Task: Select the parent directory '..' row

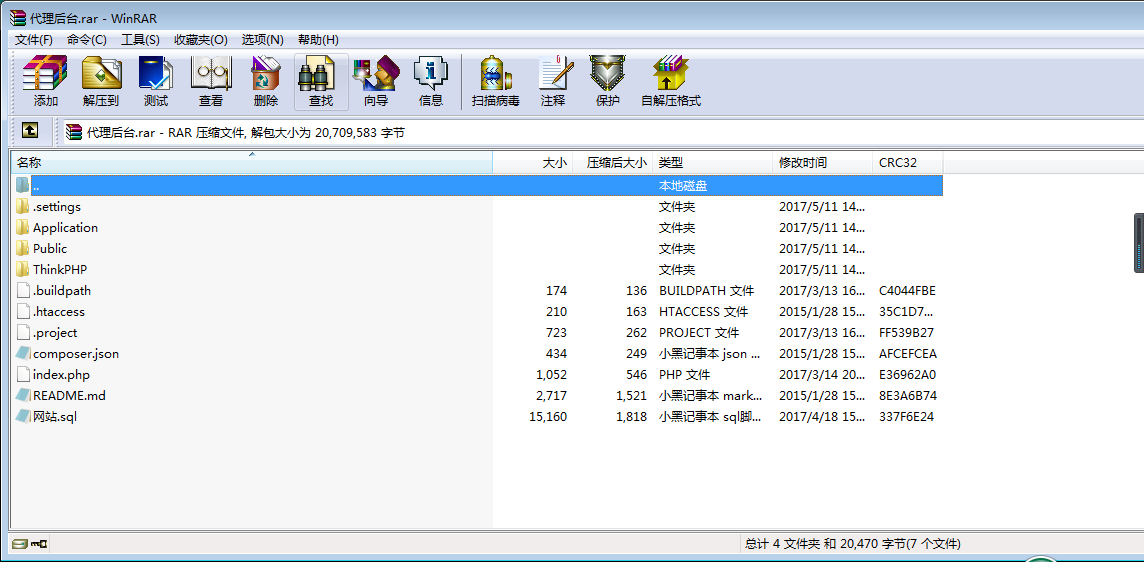Action: pyautogui.click(x=478, y=185)
